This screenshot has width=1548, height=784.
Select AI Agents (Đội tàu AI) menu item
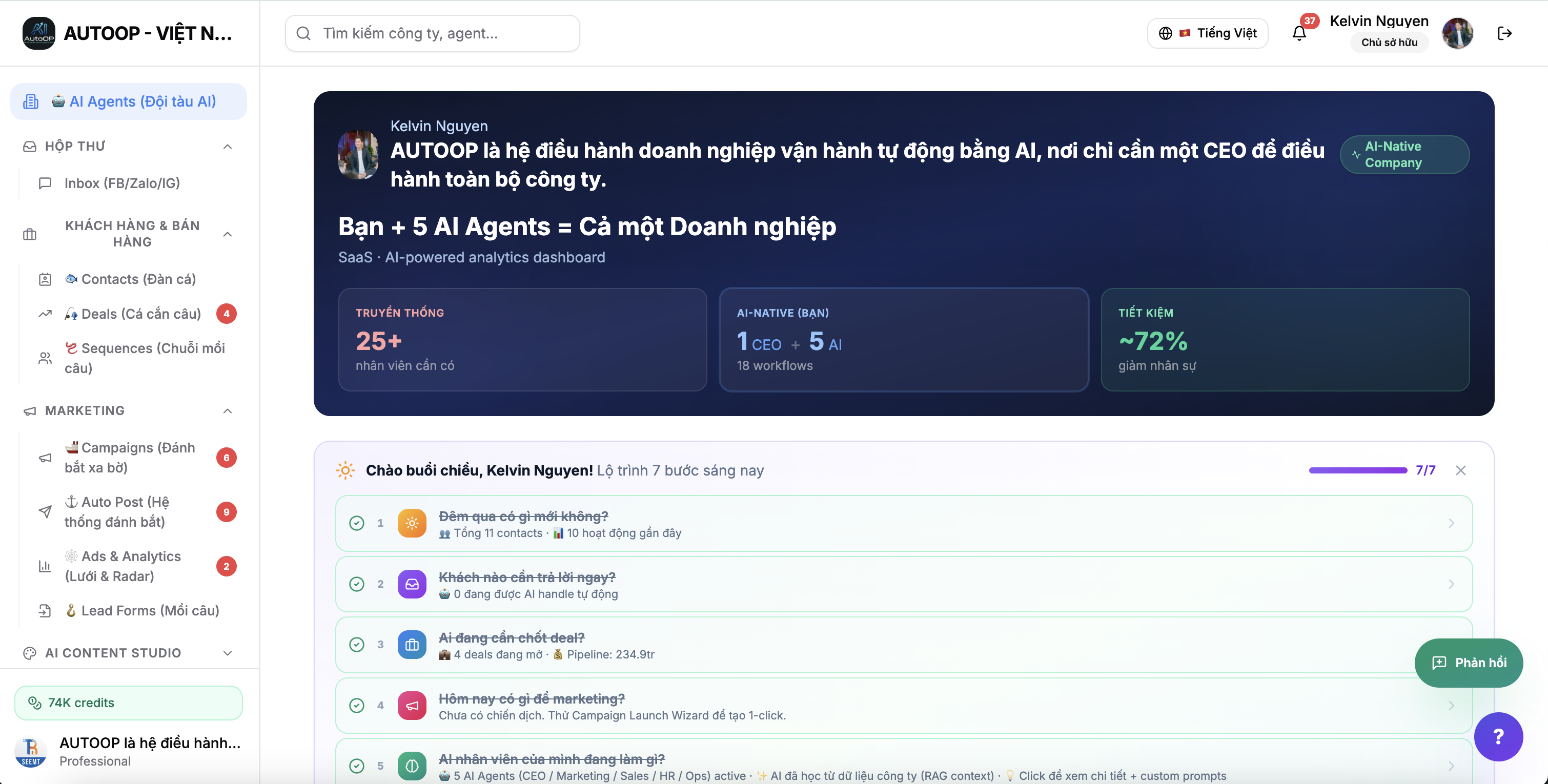129,101
